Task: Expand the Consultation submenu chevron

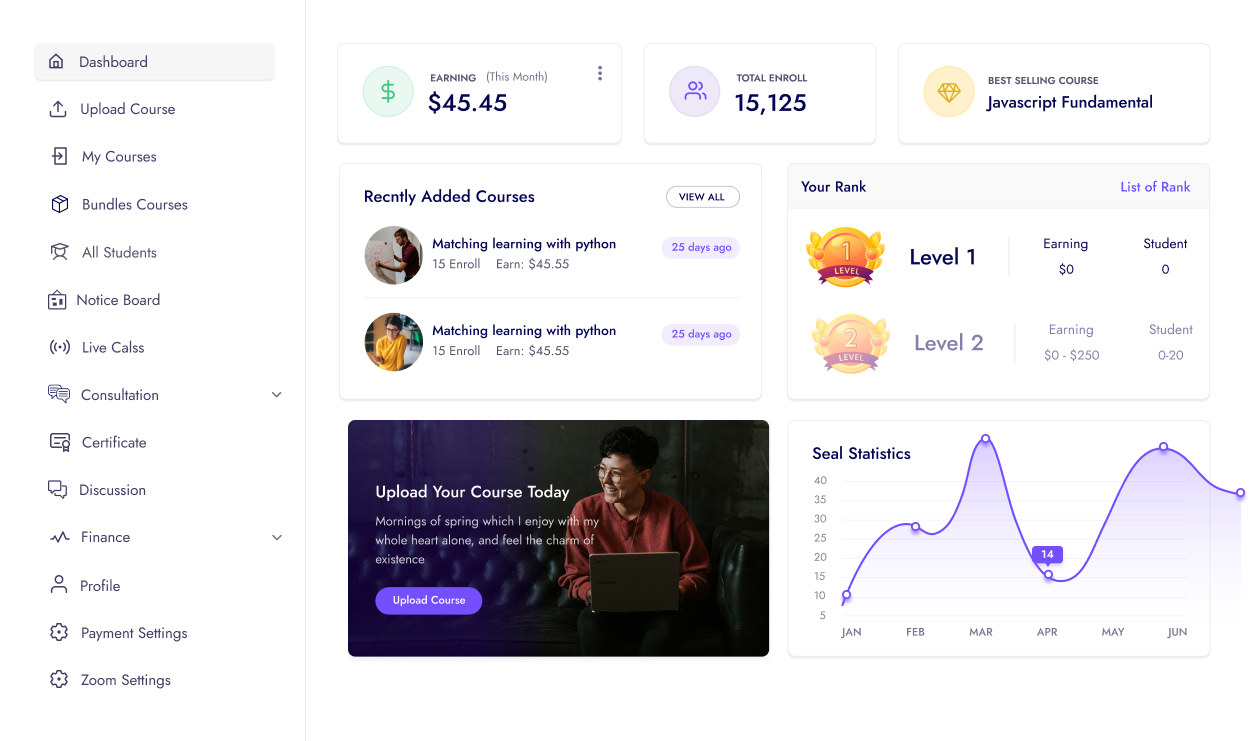Action: tap(277, 395)
